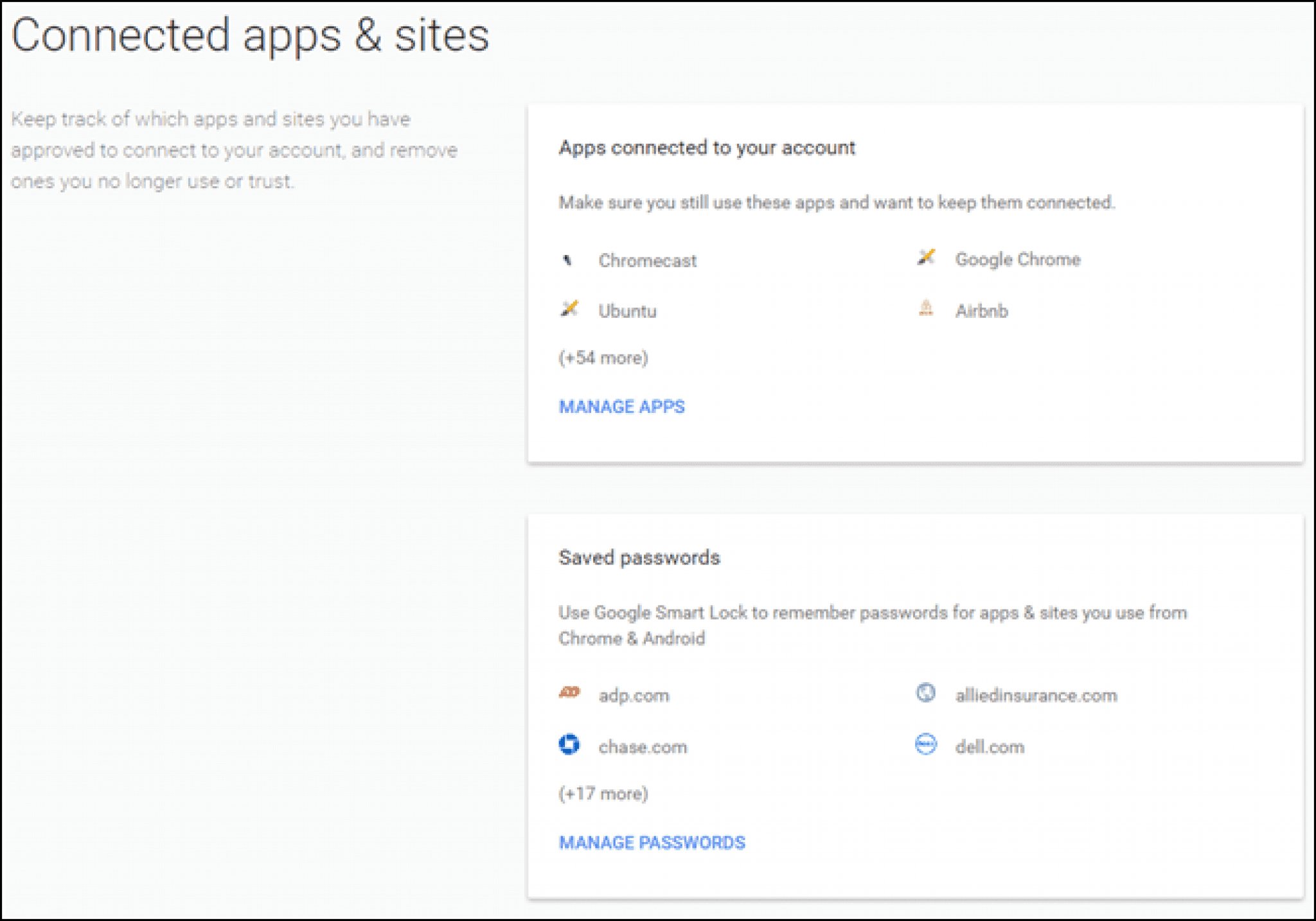The height and width of the screenshot is (921, 1316).
Task: Select the Chromecast app name
Action: 647,261
